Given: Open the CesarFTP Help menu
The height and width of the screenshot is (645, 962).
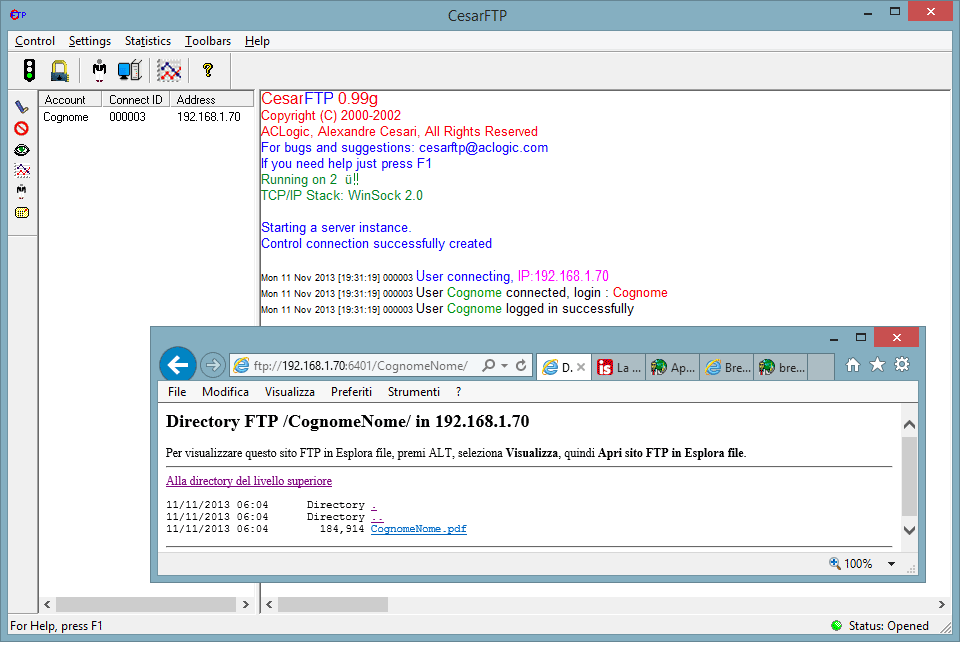Looking at the screenshot, I should point(257,41).
